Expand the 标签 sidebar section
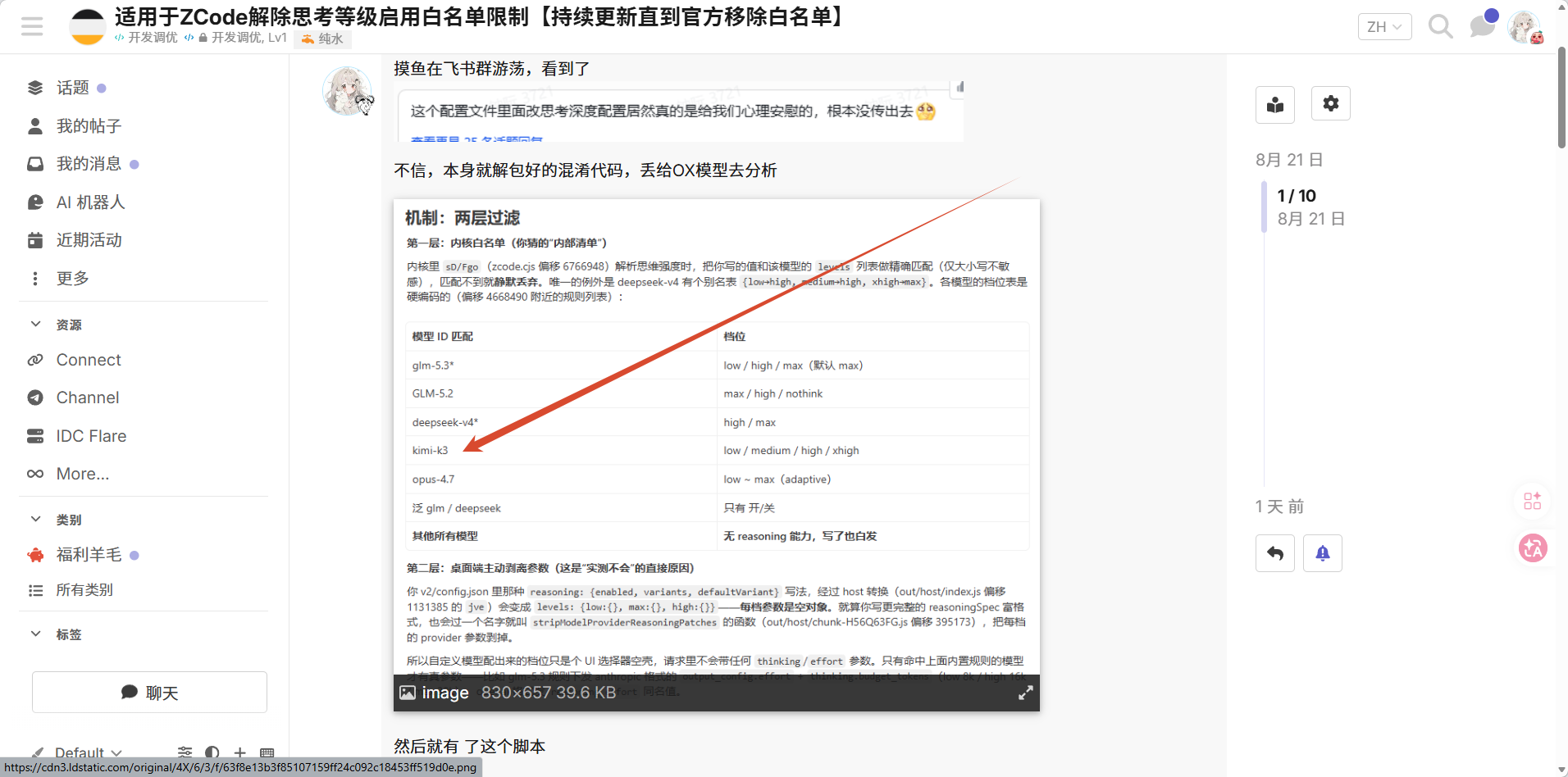1568x777 pixels. point(35,634)
